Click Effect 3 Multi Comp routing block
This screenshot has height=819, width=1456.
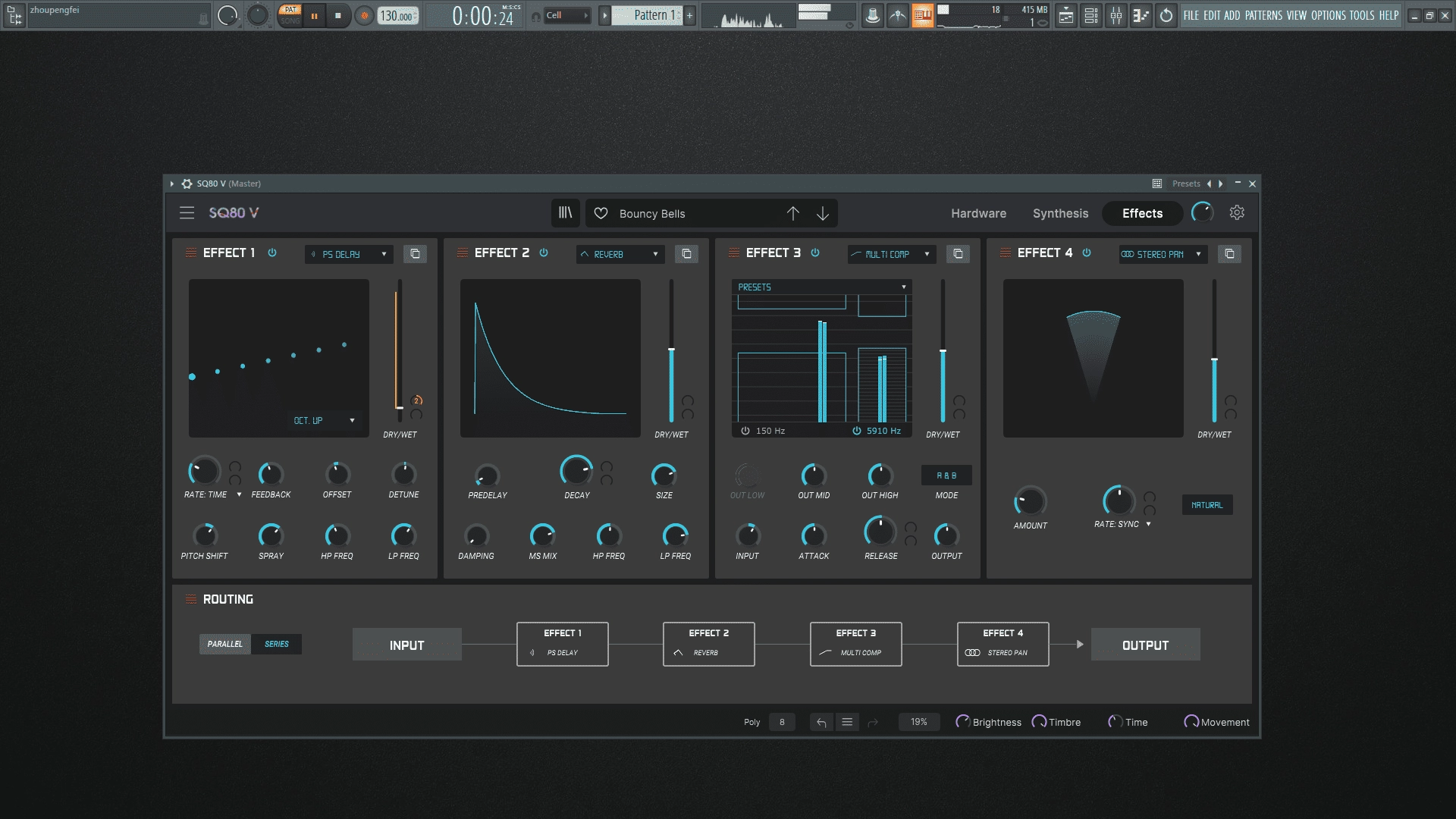pyautogui.click(x=855, y=644)
